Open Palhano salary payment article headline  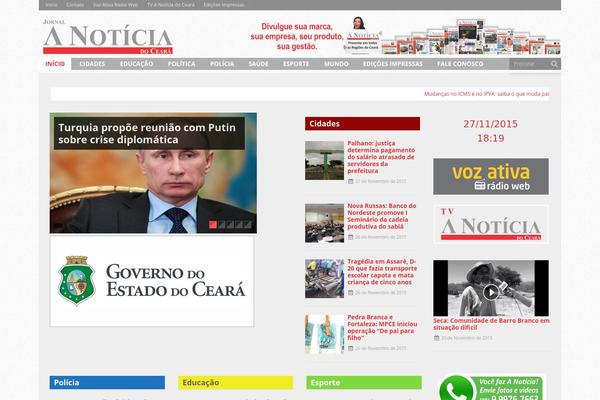click(381, 157)
